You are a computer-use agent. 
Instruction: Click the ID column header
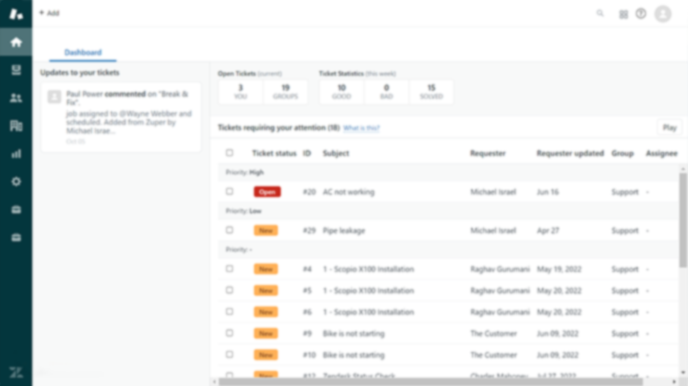click(307, 153)
